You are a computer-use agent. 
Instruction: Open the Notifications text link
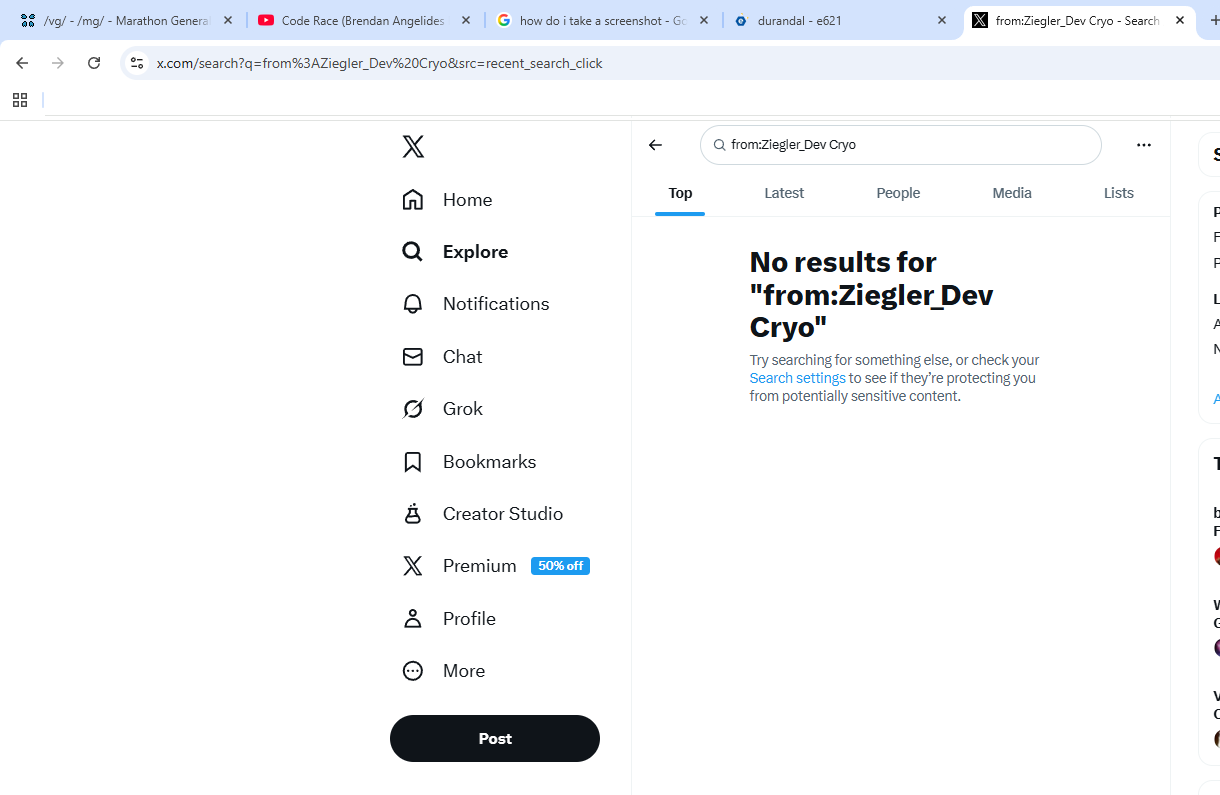[x=496, y=304]
